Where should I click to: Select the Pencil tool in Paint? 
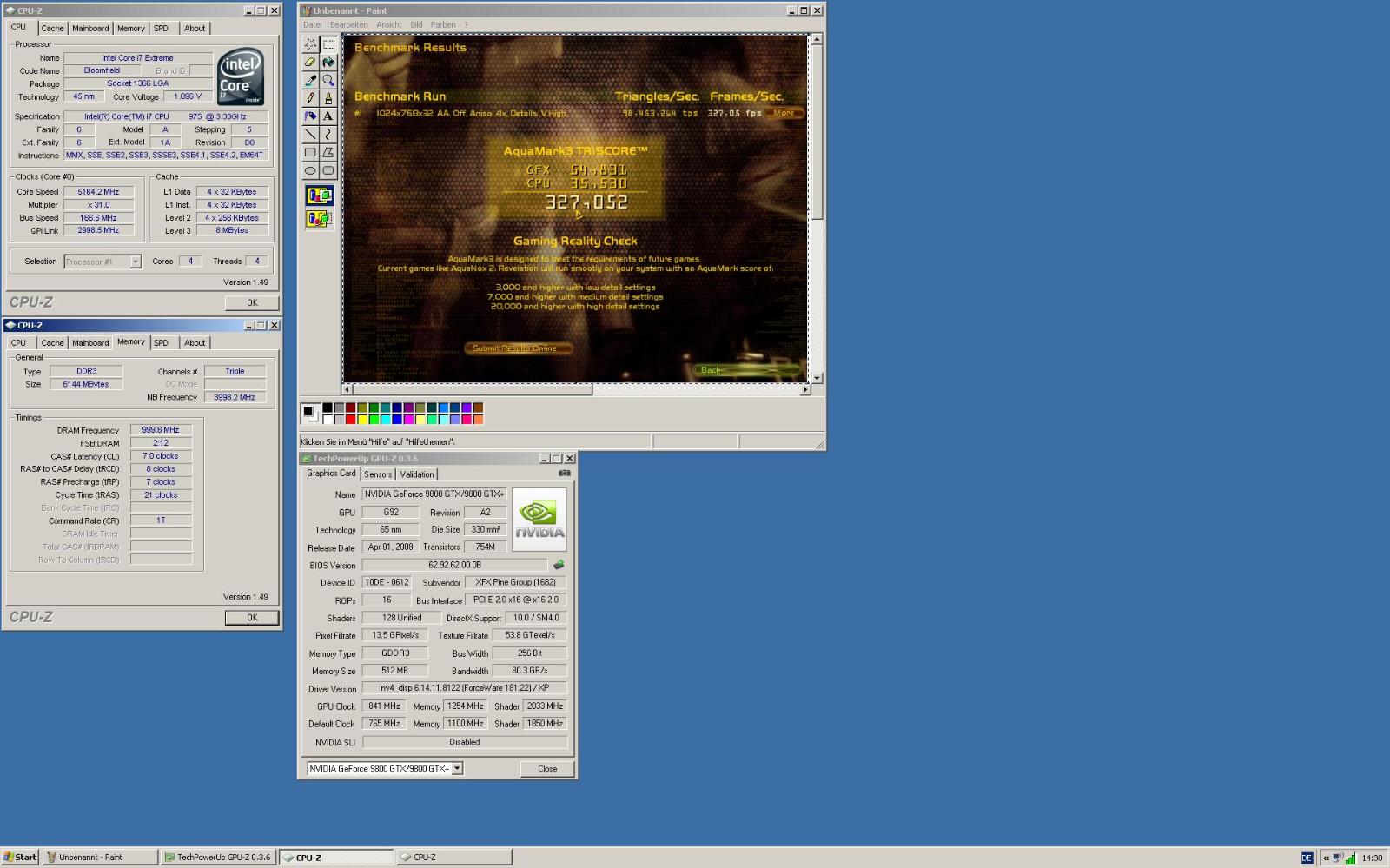(x=310, y=98)
